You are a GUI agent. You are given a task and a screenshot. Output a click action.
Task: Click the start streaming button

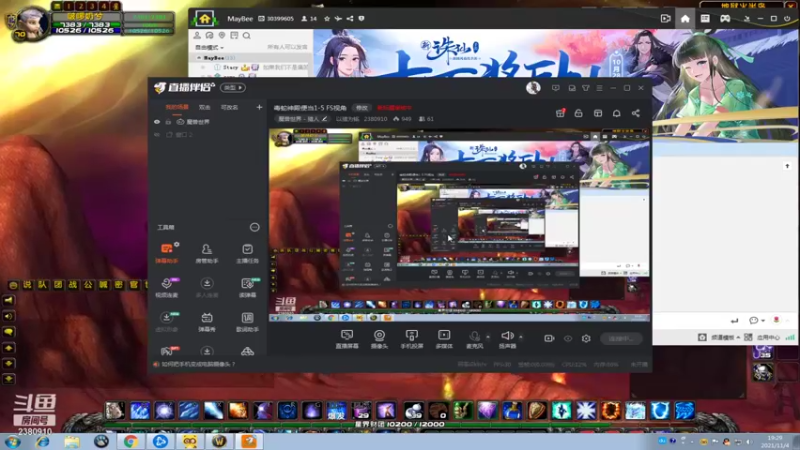(621, 338)
